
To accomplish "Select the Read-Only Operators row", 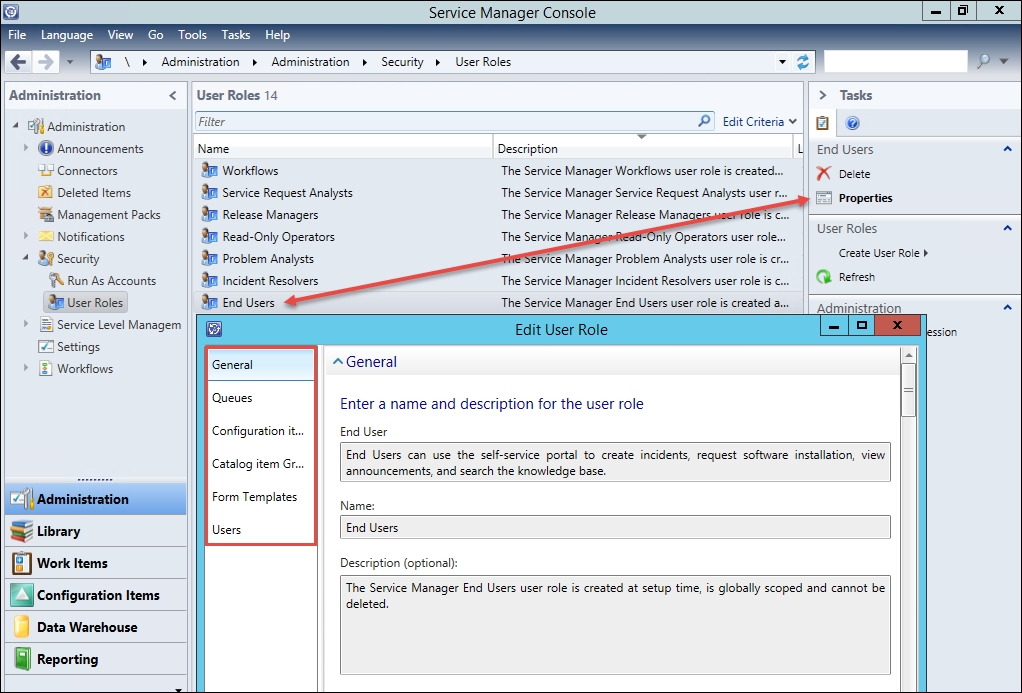I will pos(498,237).
